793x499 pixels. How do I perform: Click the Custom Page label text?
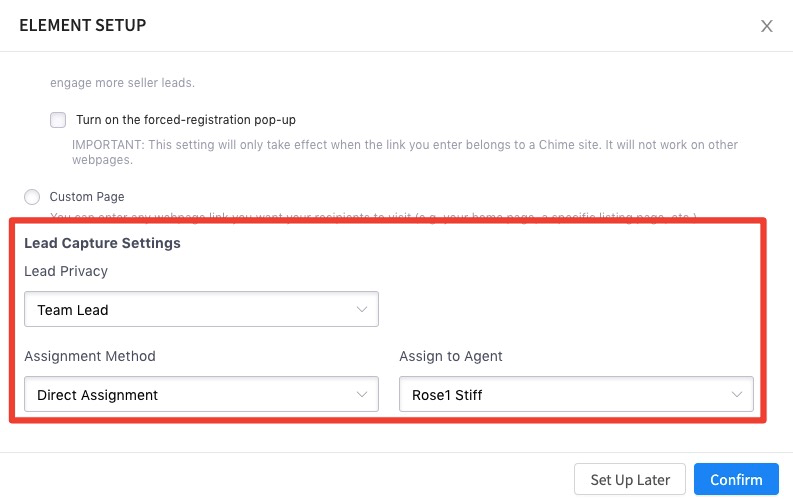[x=87, y=197]
